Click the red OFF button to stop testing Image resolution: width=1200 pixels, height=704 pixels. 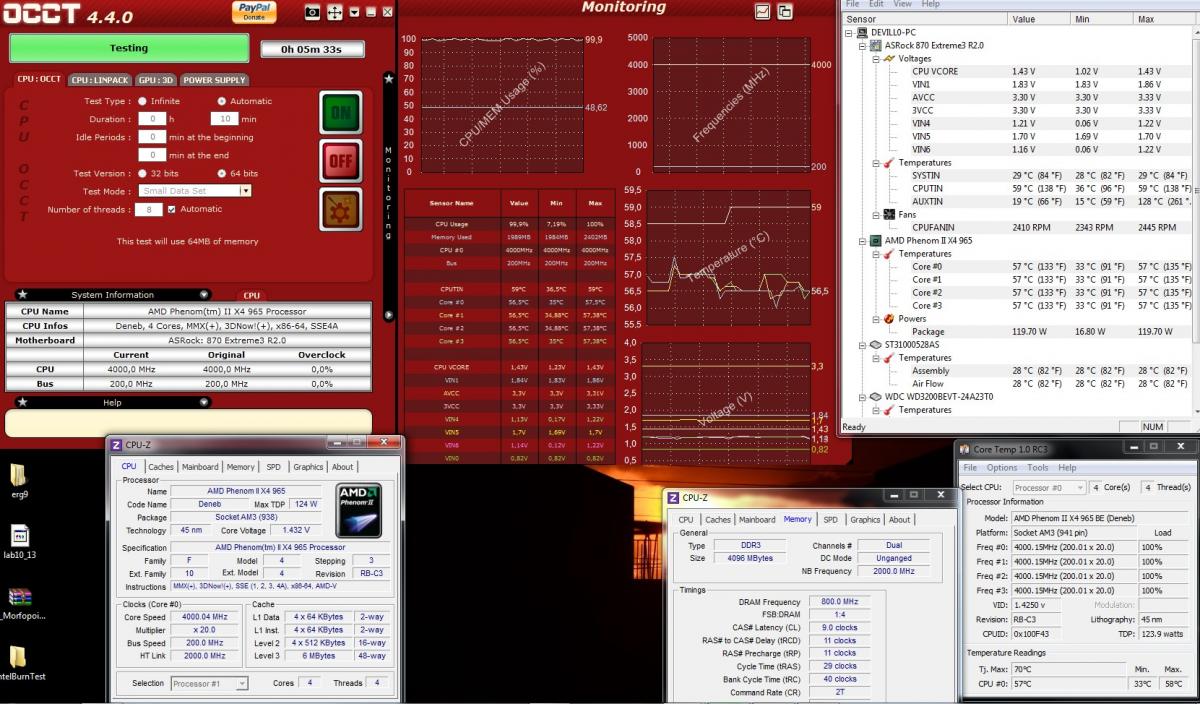[x=340, y=160]
